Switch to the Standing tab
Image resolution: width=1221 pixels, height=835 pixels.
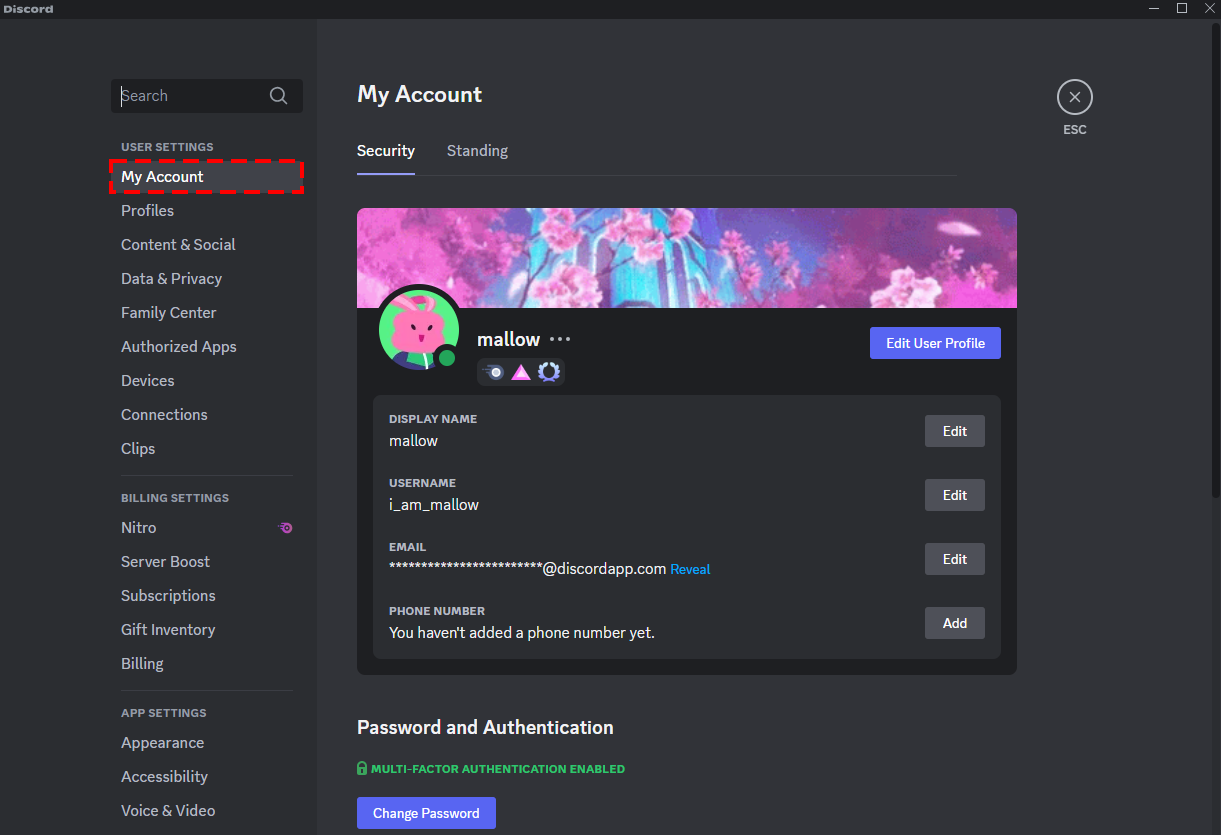coord(477,150)
